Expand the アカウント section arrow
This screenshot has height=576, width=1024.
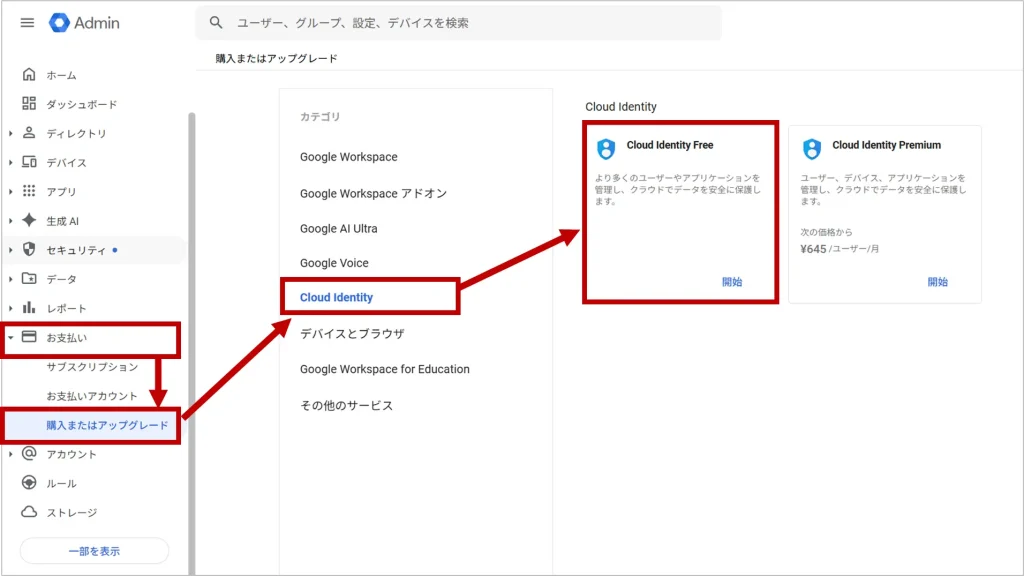point(11,454)
